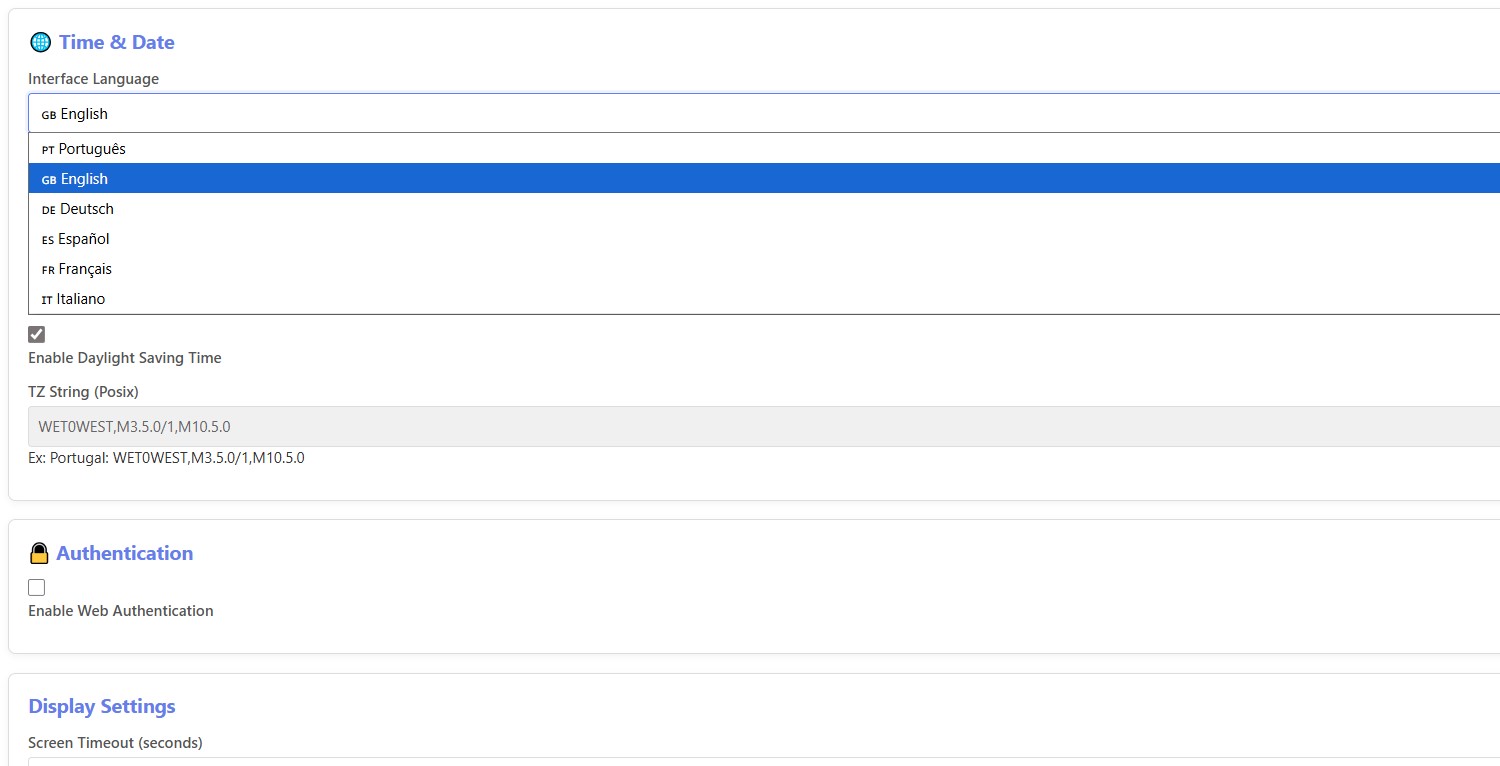
Task: Click the padlock icon next to Authentication
Action: pyautogui.click(x=39, y=553)
